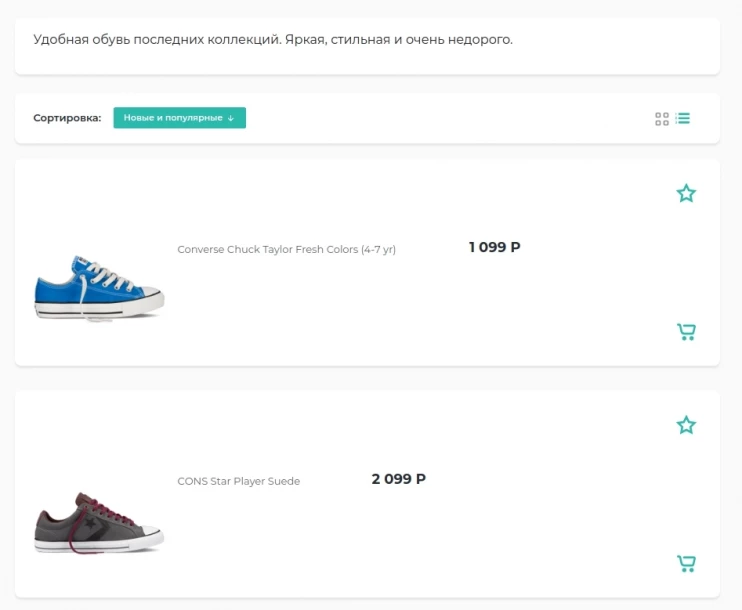This screenshot has height=610, width=742.
Task: Click the 2 099 ₽ price
Action: 398,479
